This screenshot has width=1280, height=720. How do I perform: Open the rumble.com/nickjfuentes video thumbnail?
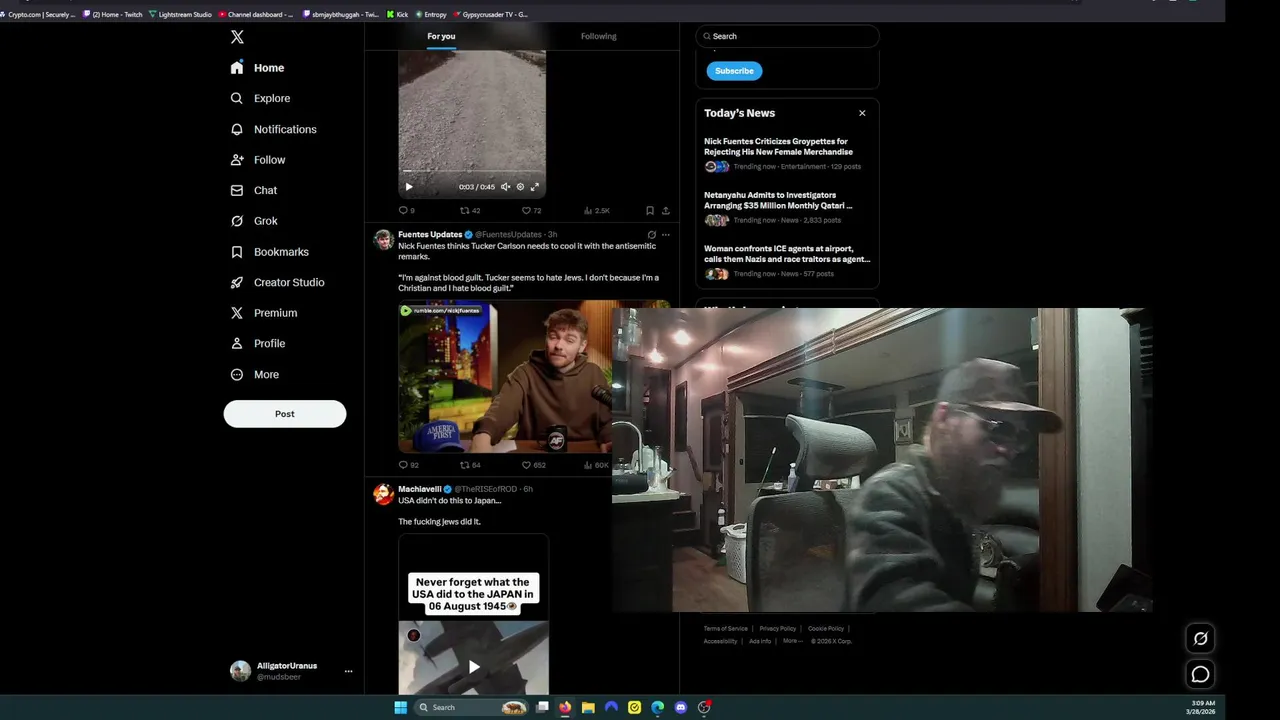[x=505, y=377]
